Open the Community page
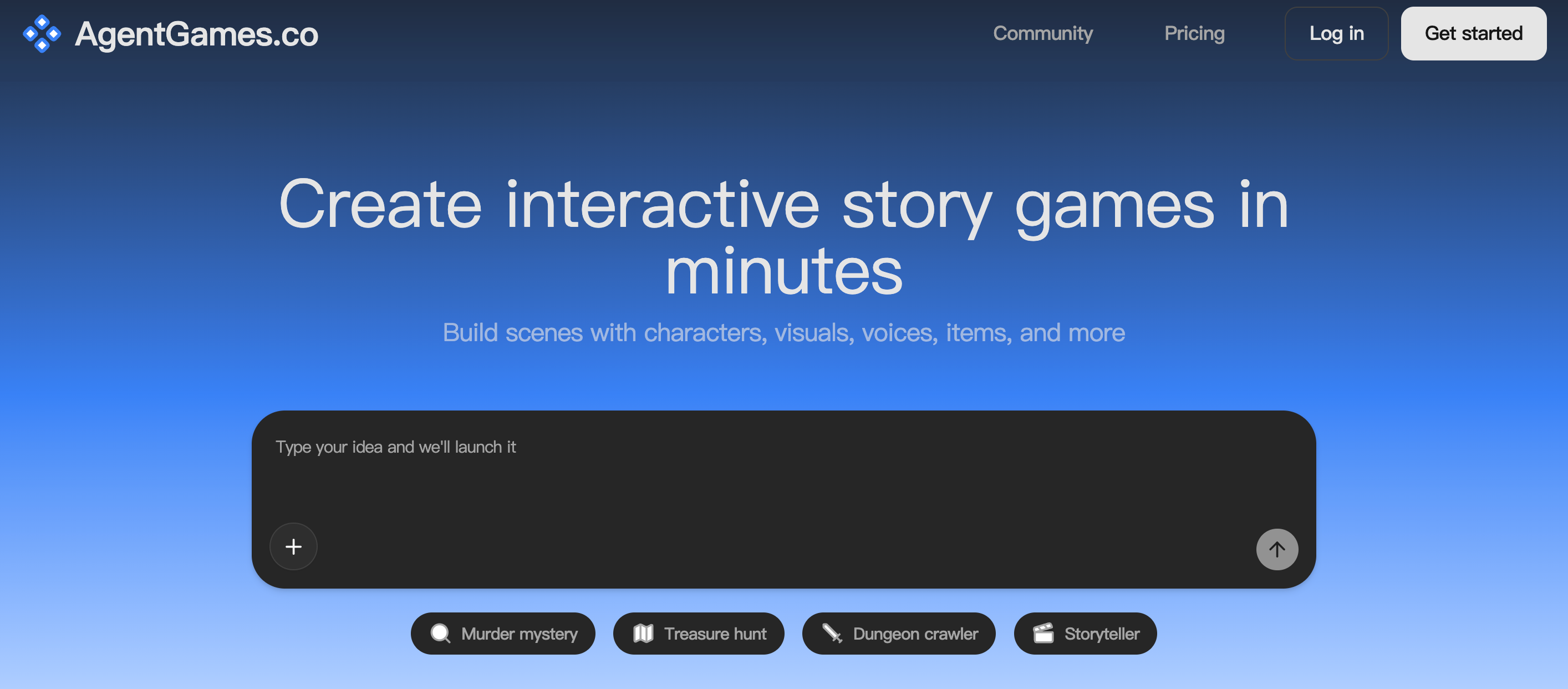Image resolution: width=1568 pixels, height=689 pixels. pyautogui.click(x=1043, y=33)
